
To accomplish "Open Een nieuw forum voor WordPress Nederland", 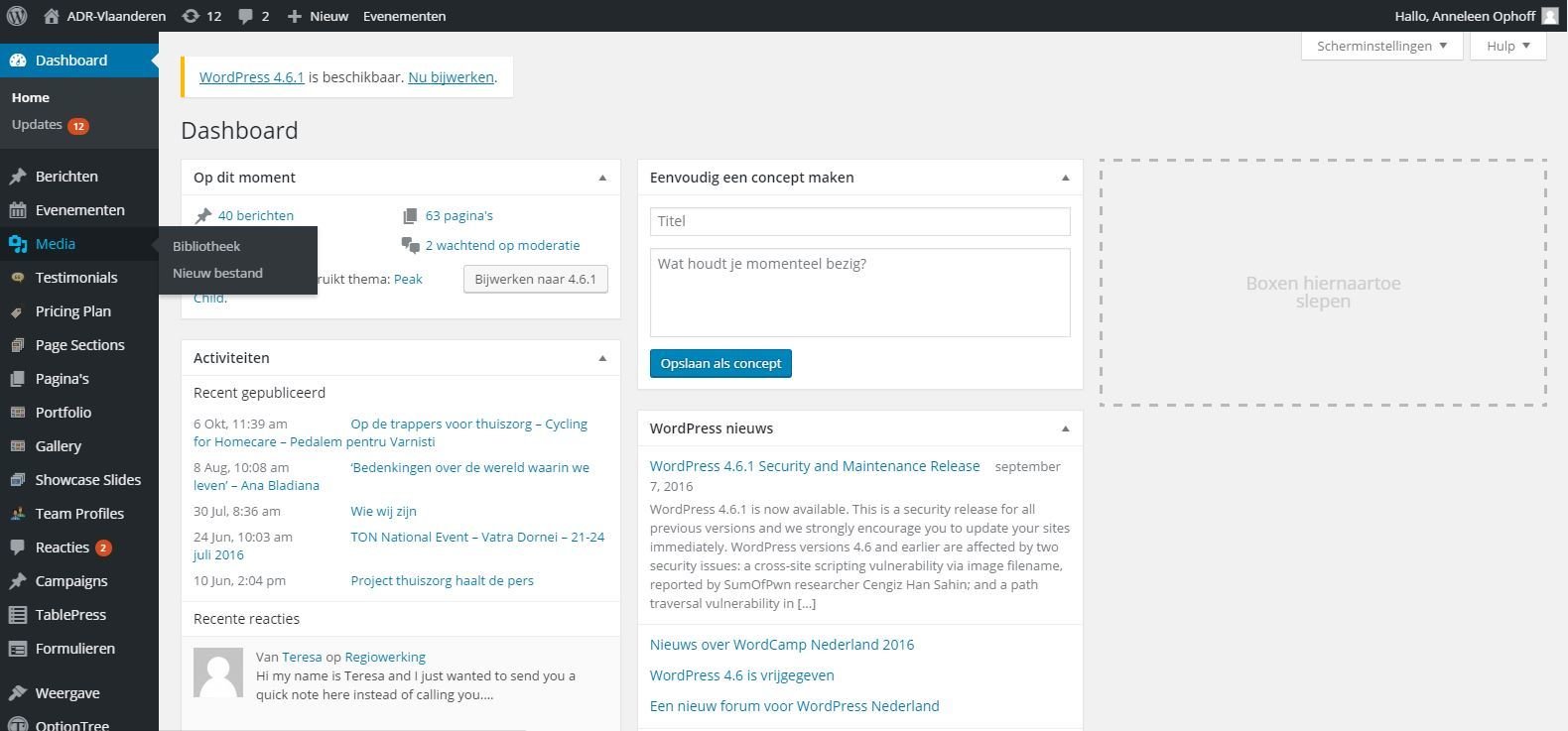I will (x=794, y=706).
